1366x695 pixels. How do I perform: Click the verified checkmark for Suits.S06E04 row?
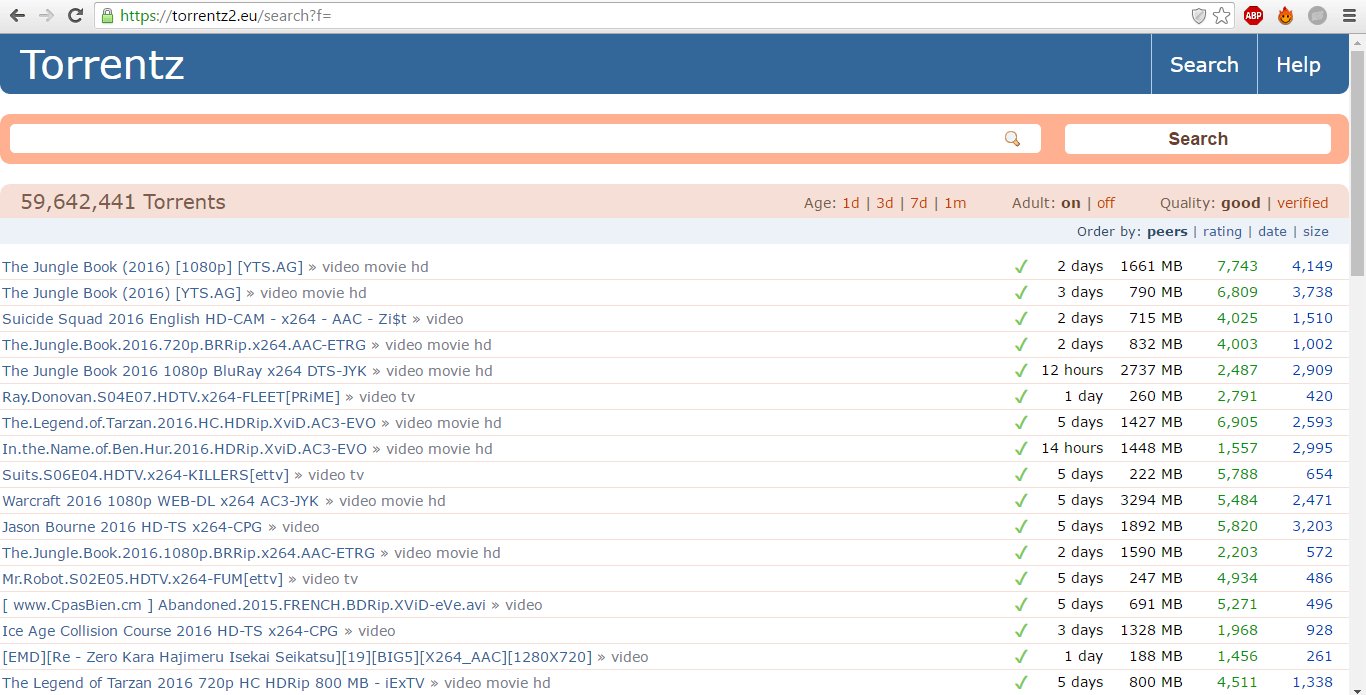(1021, 475)
